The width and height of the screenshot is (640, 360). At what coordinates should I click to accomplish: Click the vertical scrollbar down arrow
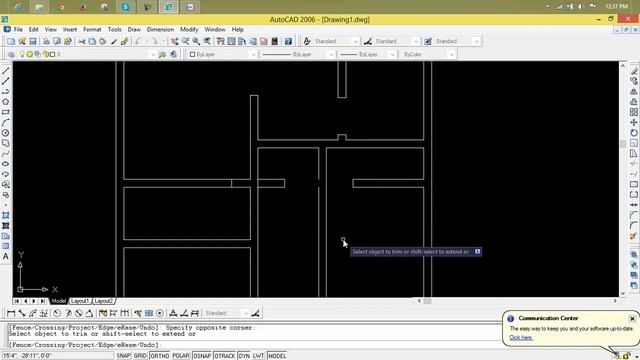point(623,293)
